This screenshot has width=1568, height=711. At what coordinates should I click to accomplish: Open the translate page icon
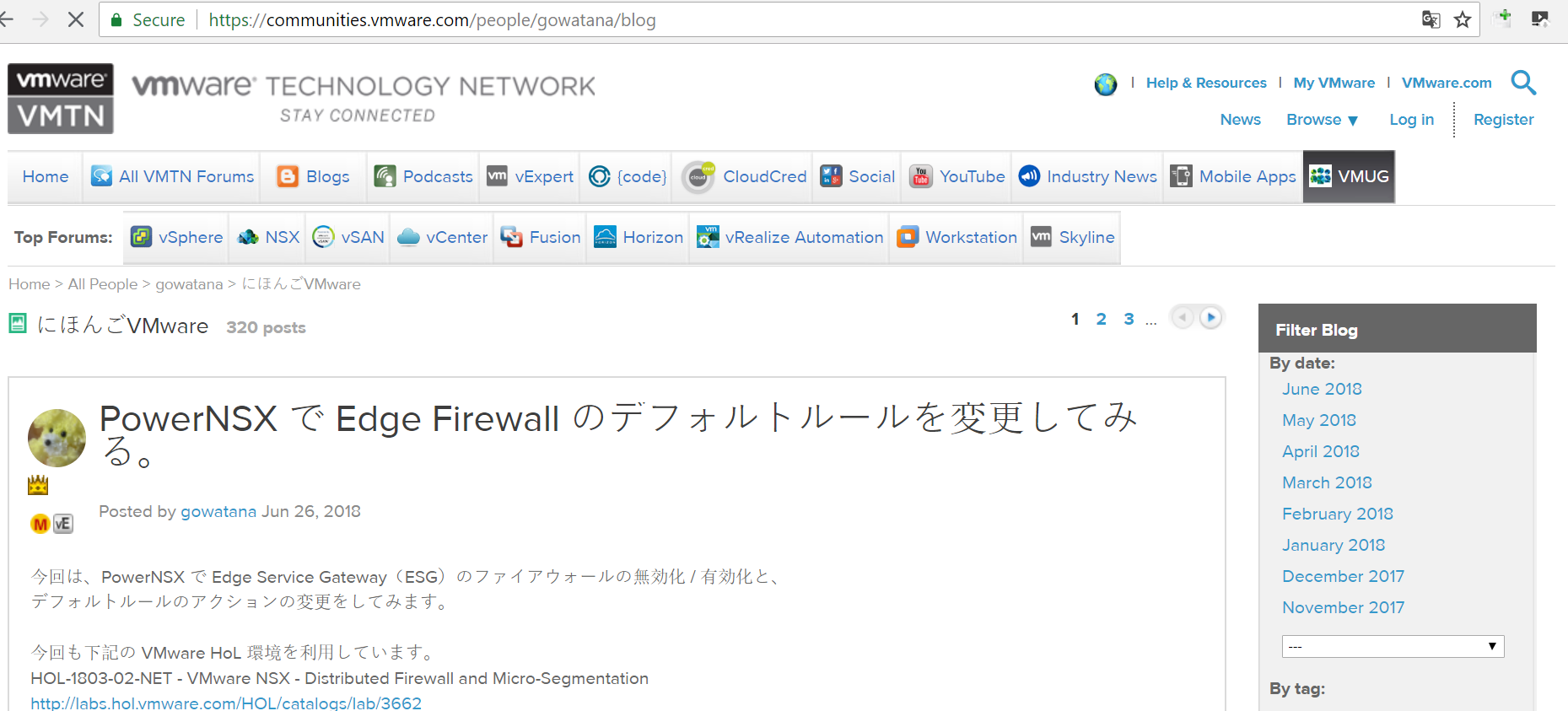tap(1431, 19)
